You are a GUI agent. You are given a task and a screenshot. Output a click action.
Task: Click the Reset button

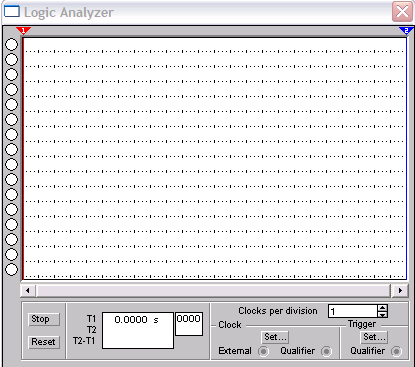[x=44, y=342]
